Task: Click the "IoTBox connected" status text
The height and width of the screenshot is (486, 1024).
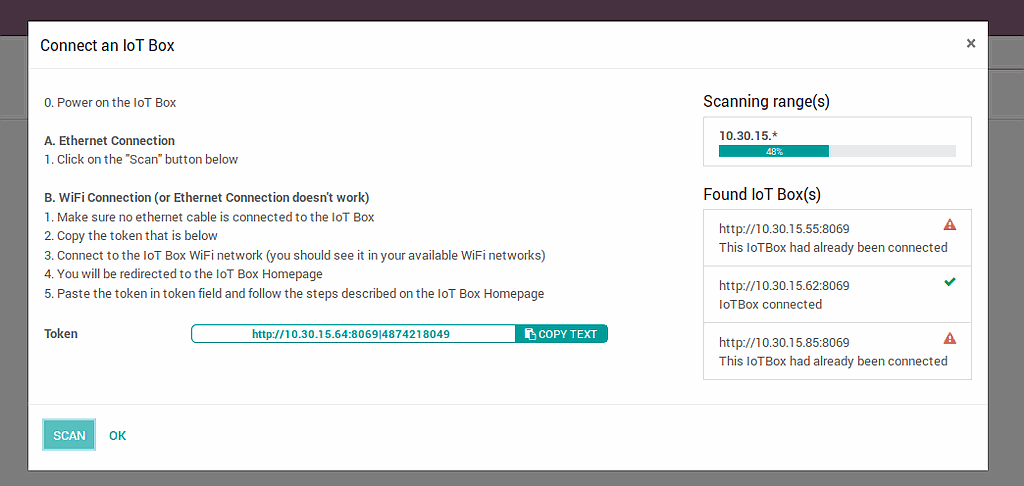Action: point(770,304)
